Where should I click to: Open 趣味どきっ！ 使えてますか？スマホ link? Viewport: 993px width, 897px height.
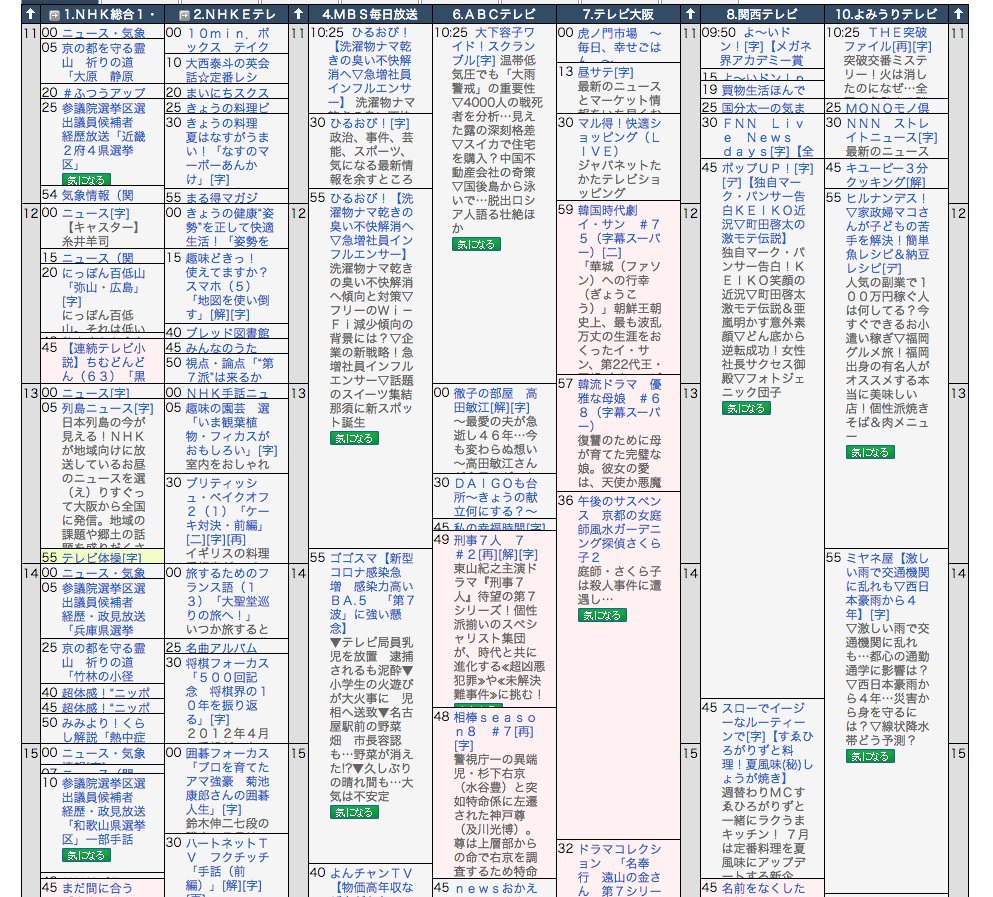(227, 286)
